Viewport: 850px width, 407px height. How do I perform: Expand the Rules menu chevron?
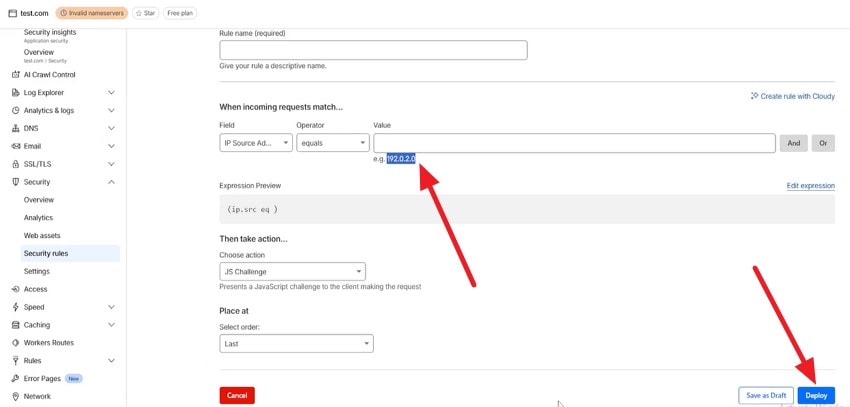(111, 361)
